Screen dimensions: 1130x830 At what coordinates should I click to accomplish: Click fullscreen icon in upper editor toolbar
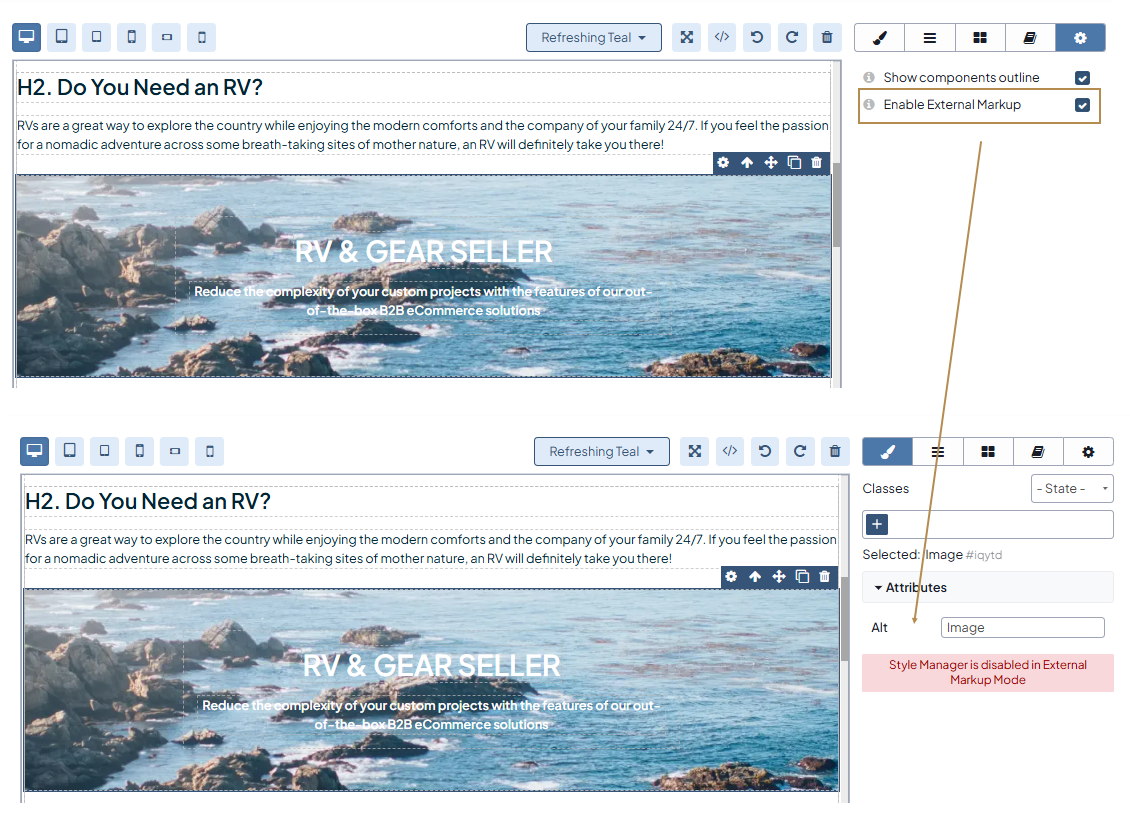[x=687, y=38]
